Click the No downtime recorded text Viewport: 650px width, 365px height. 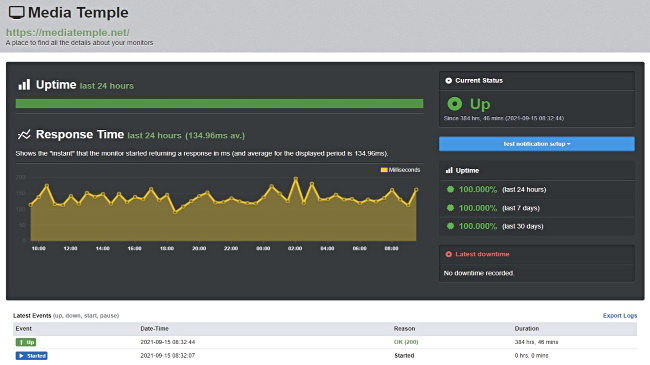479,273
